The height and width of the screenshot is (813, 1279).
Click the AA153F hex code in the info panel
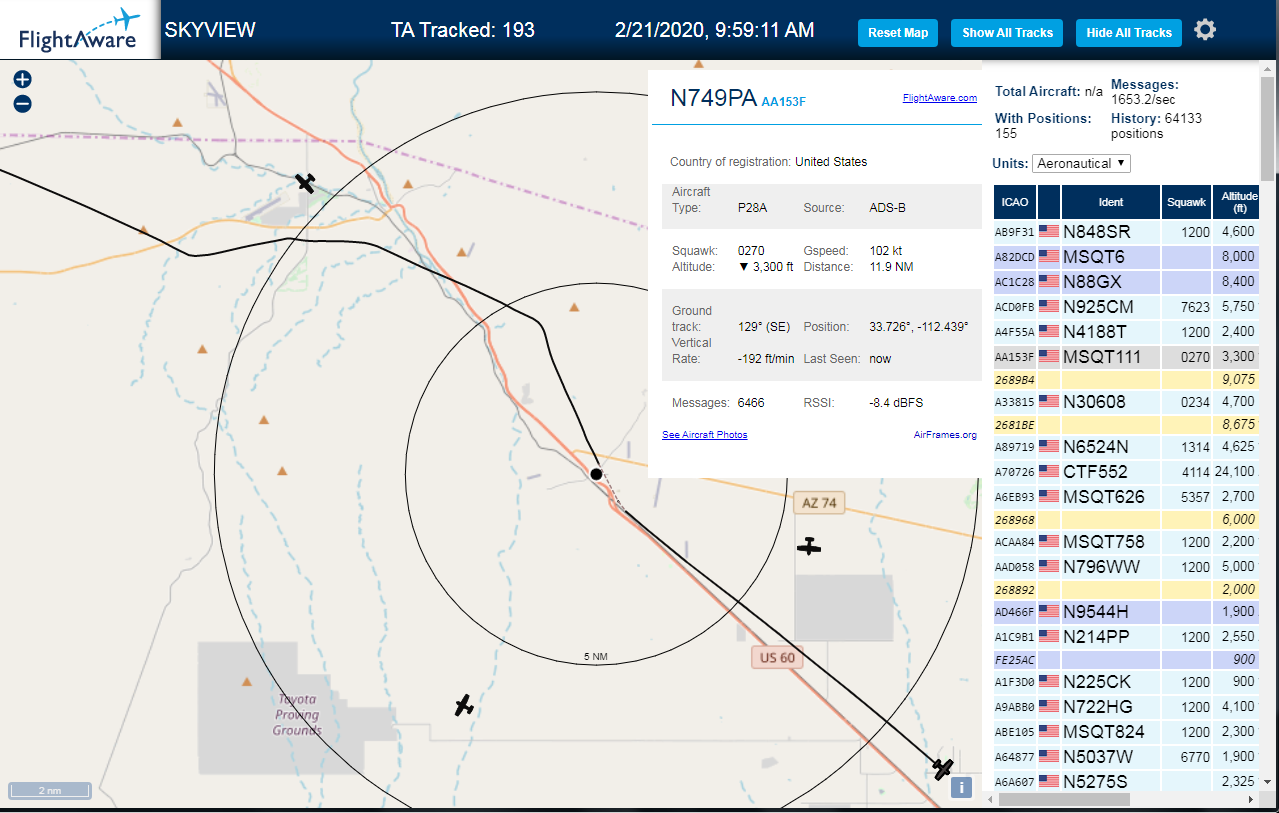[783, 101]
